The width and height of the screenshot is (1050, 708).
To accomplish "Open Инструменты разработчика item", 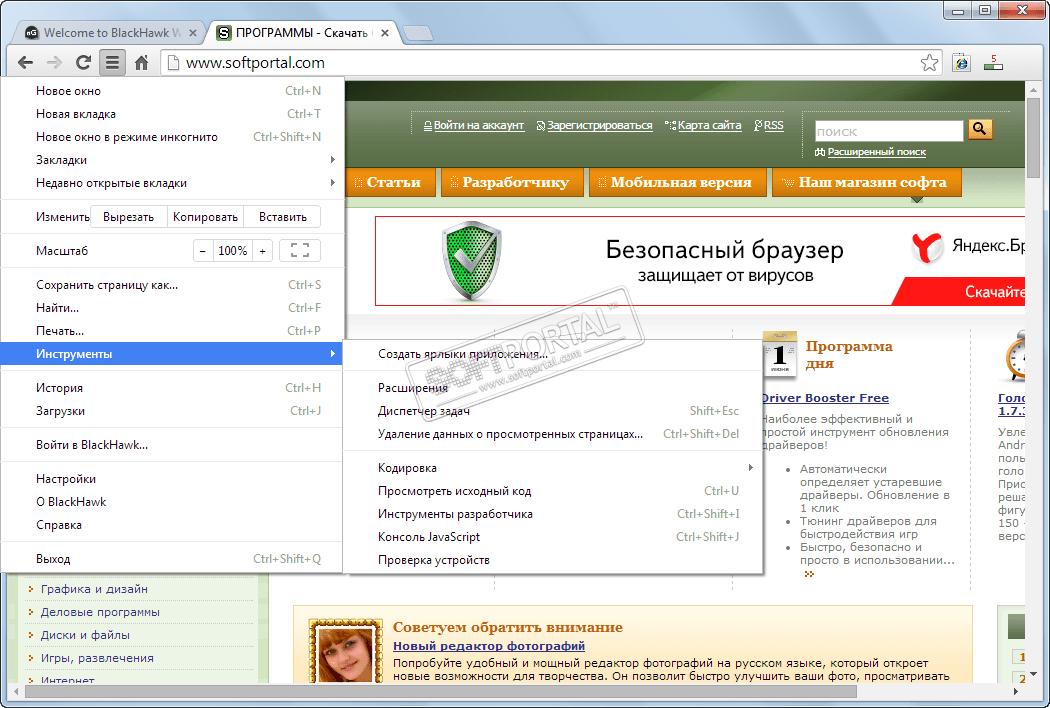I will point(552,514).
